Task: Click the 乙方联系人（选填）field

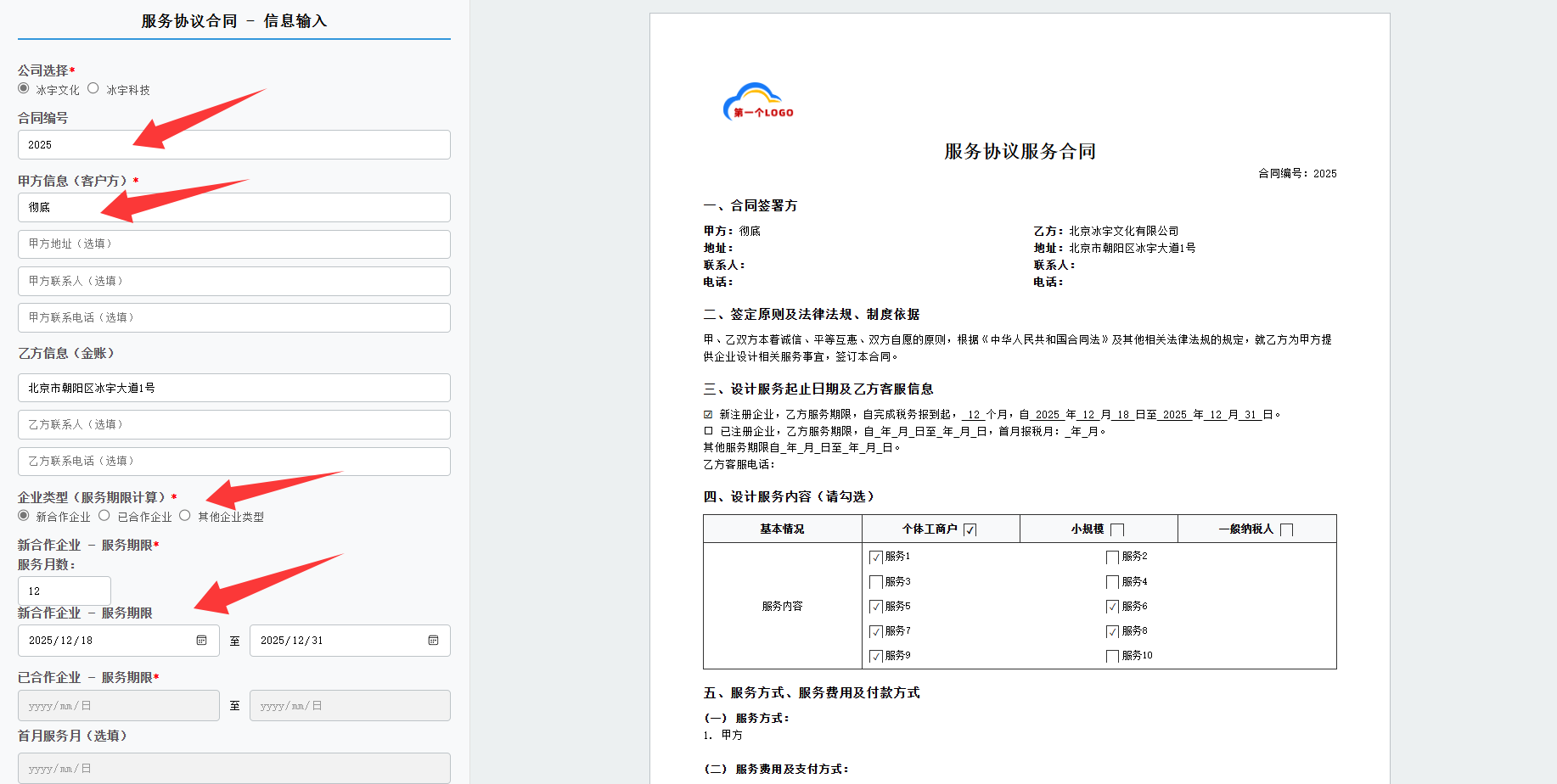Action: tap(234, 424)
